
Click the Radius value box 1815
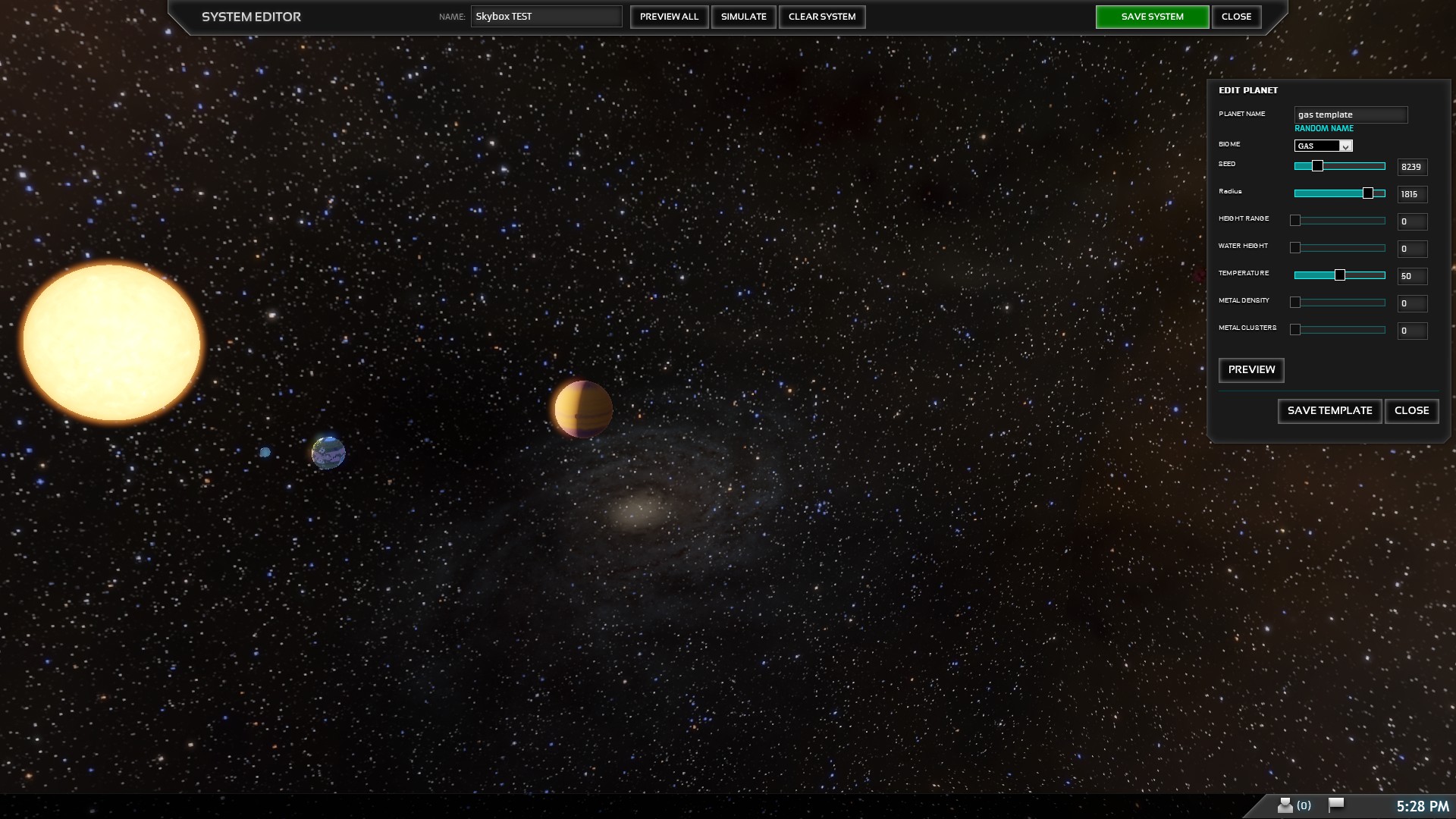point(1412,194)
